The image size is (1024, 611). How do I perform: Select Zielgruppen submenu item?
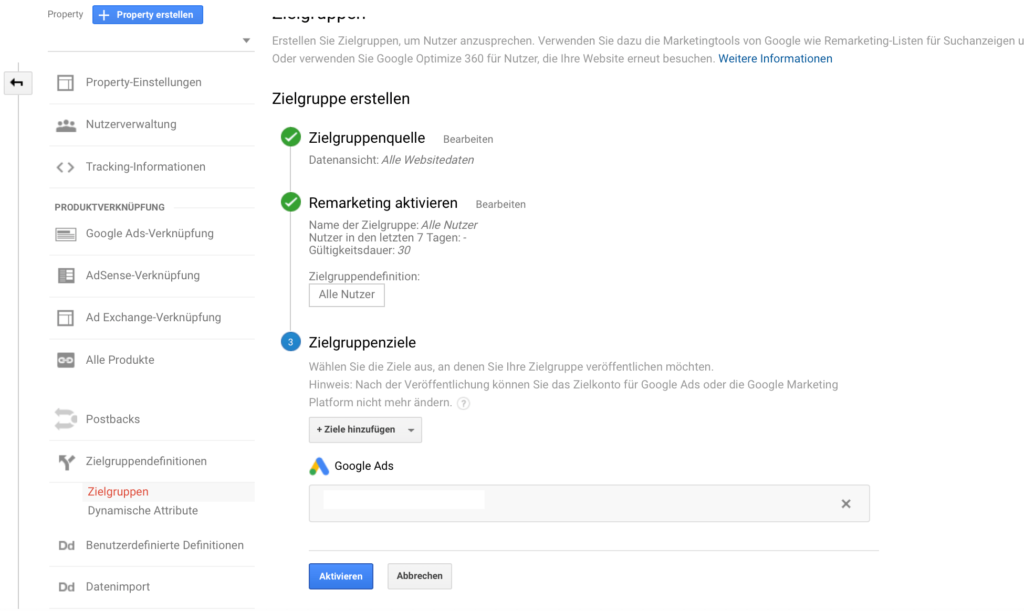(x=118, y=492)
